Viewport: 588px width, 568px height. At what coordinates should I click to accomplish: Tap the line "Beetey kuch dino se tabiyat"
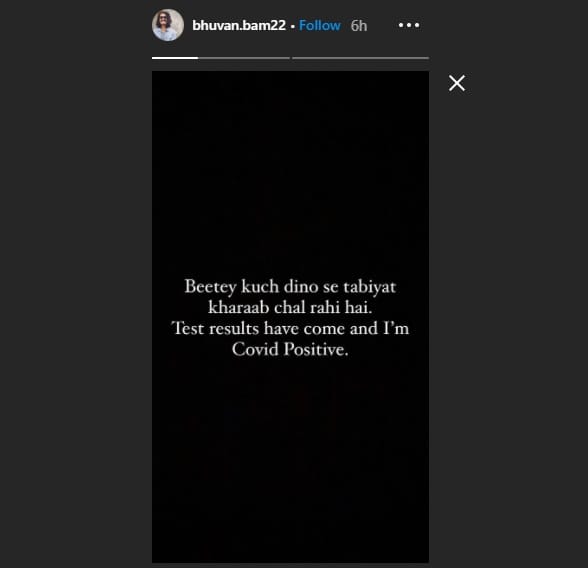[x=290, y=287]
